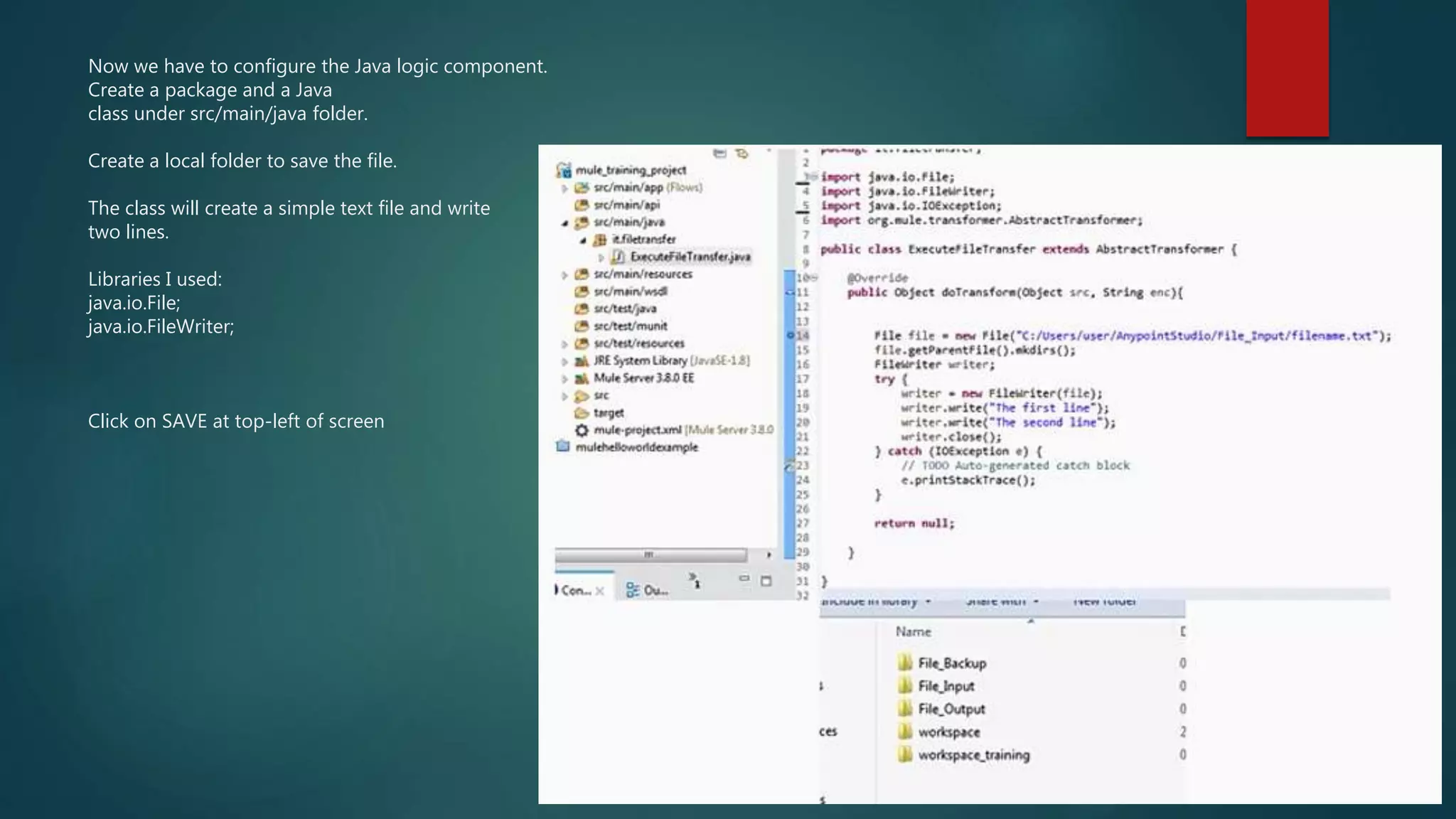Viewport: 1456px width, 819px height.
Task: Click the src/main/java source folder icon
Action: (582, 223)
